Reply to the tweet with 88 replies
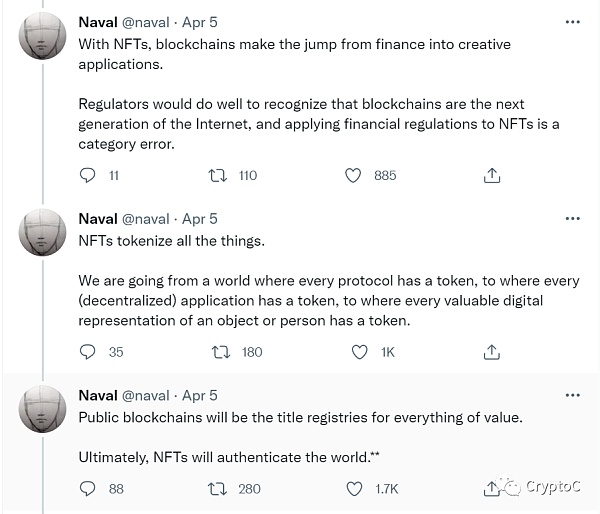Image resolution: width=600 pixels, height=514 pixels. [x=88, y=488]
